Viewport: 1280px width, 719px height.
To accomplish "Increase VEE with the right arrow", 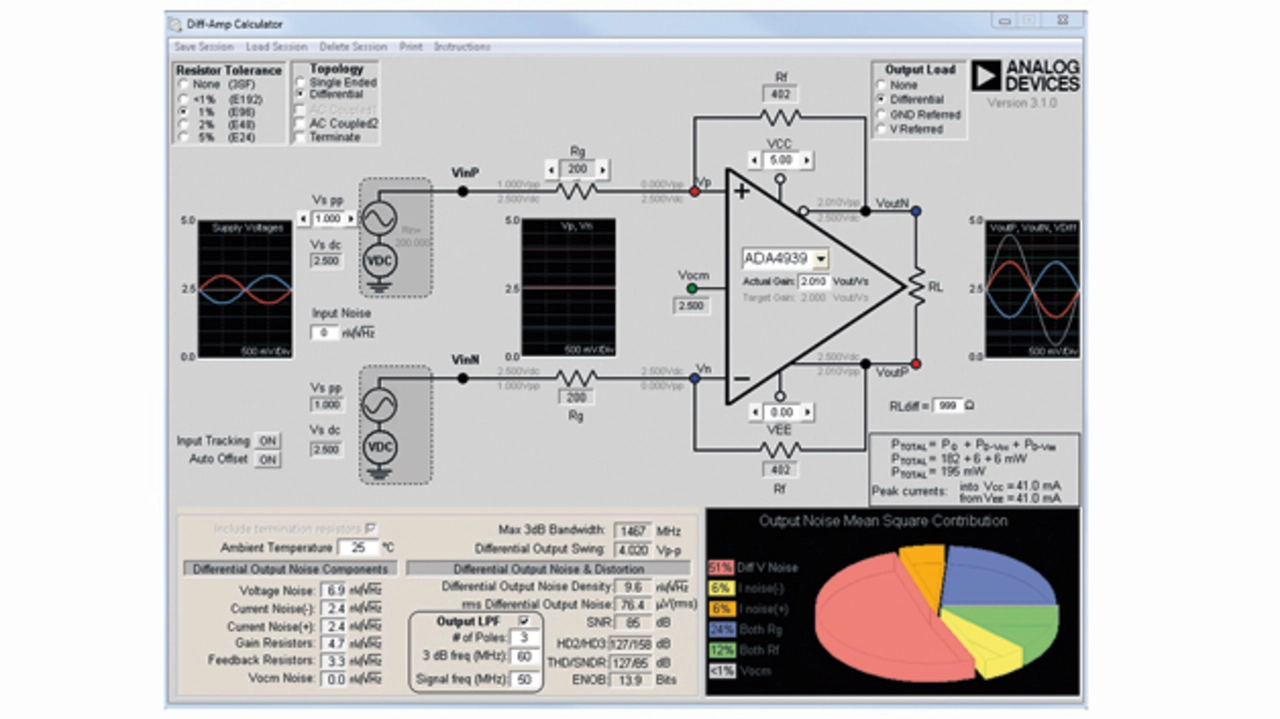I will click(x=807, y=412).
